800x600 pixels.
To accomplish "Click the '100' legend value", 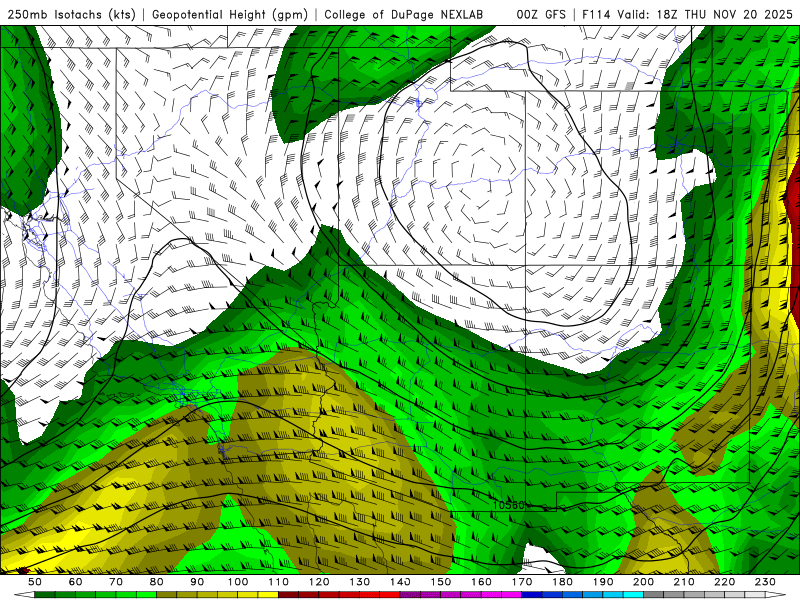I will 238,582.
